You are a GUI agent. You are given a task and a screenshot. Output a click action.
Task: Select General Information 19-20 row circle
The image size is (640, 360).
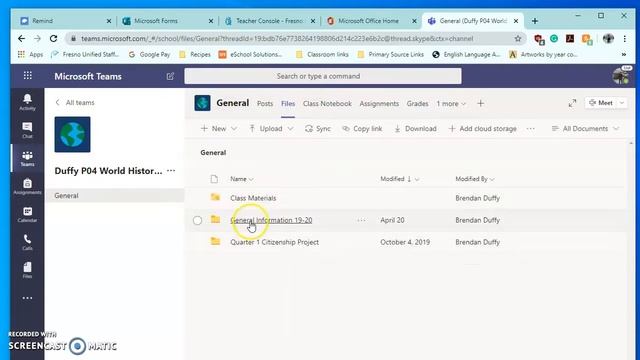pyautogui.click(x=198, y=220)
